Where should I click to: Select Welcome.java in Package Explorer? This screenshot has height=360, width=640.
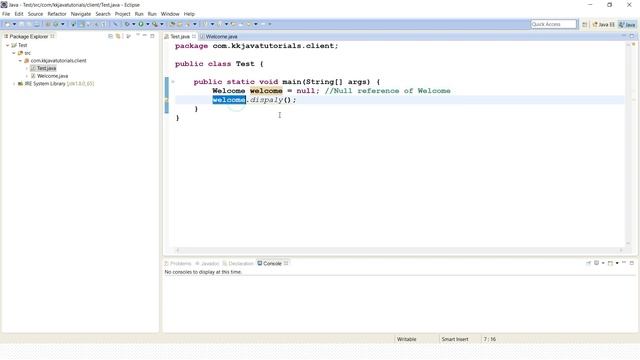point(52,76)
